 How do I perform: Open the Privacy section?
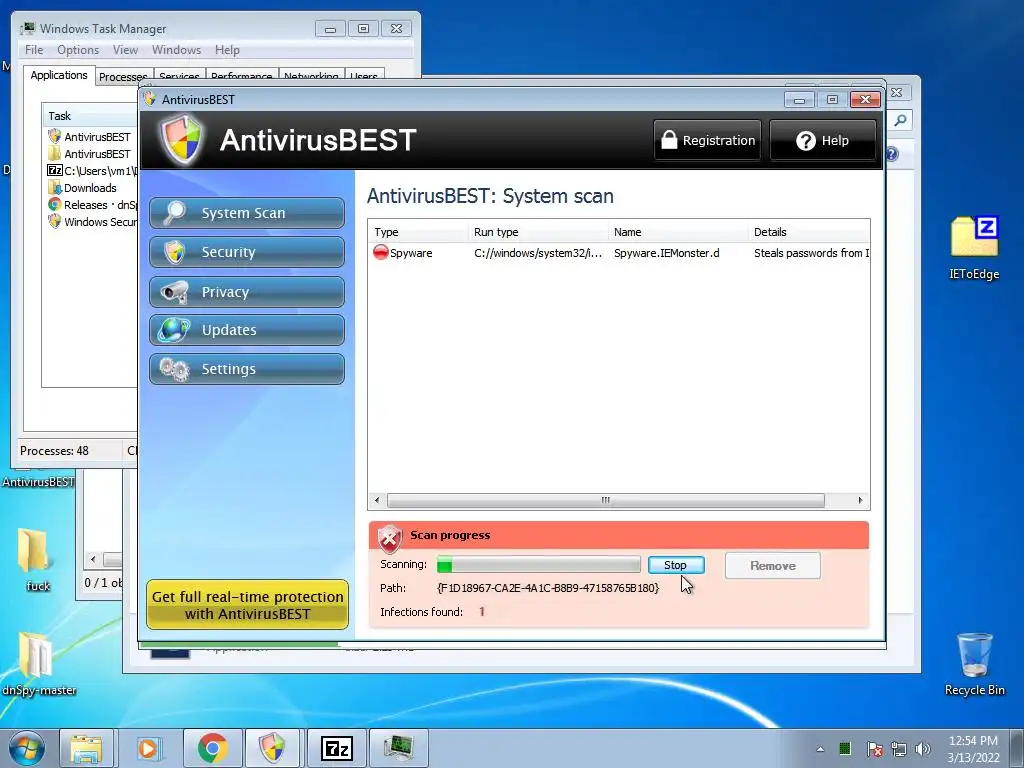247,292
